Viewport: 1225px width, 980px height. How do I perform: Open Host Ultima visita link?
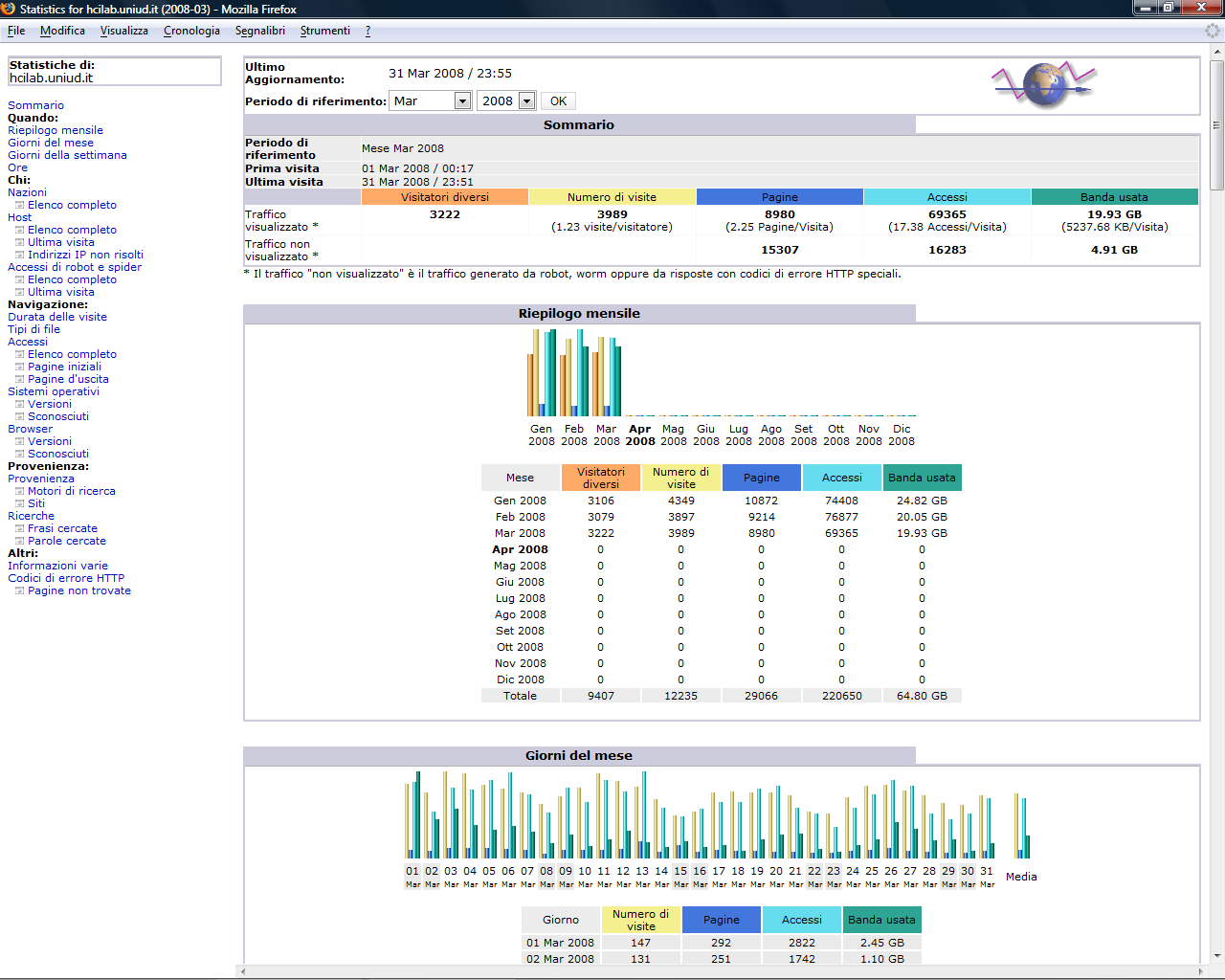click(61, 242)
